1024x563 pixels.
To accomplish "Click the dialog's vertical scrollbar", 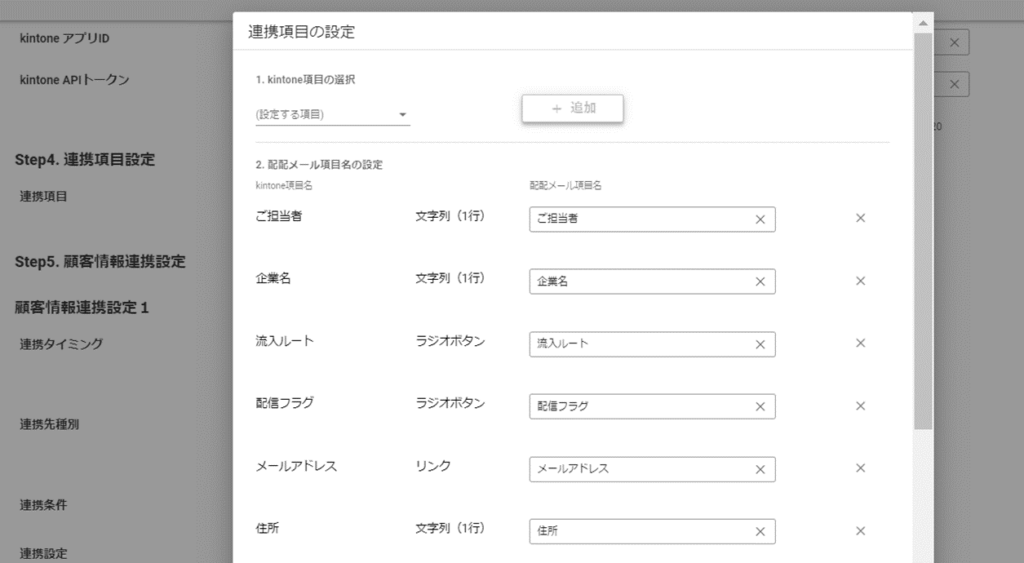I will 924,230.
